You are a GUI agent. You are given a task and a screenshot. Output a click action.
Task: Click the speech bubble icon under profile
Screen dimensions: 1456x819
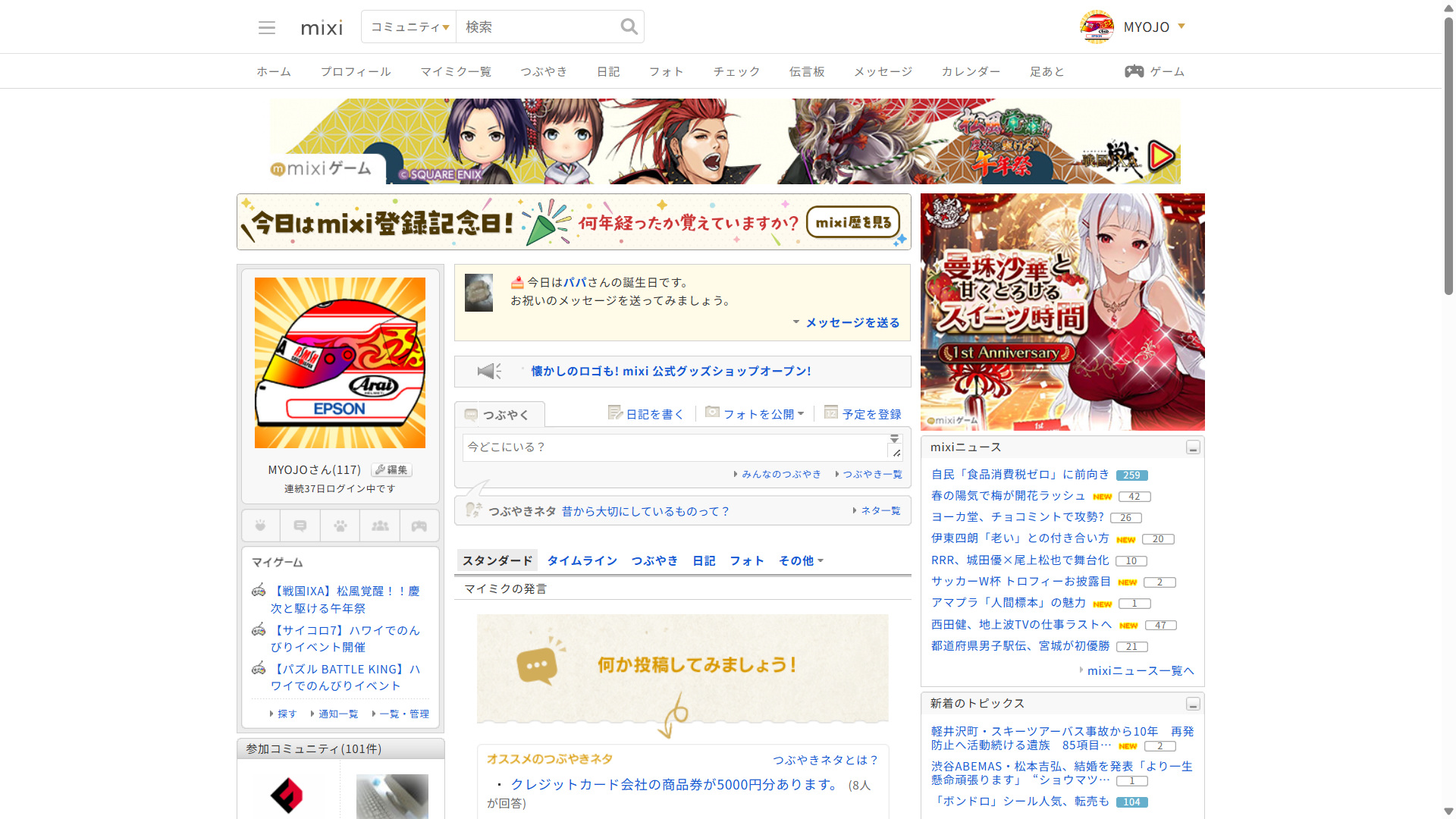click(x=300, y=526)
